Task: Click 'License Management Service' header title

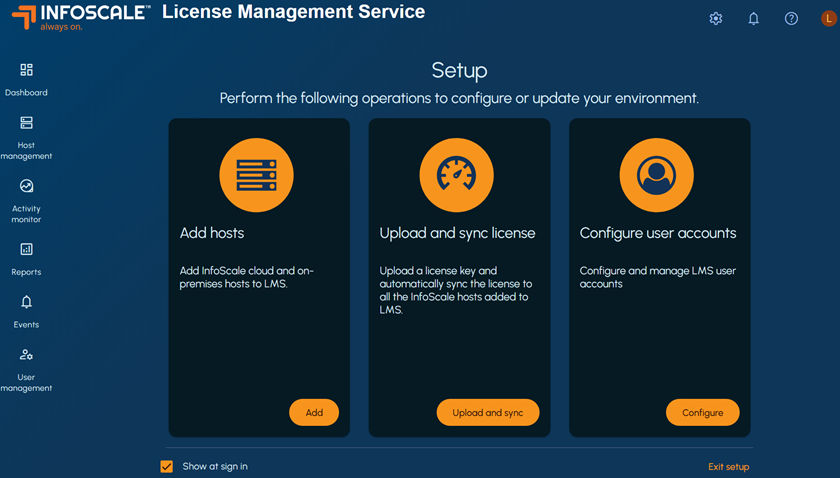Action: tap(294, 12)
